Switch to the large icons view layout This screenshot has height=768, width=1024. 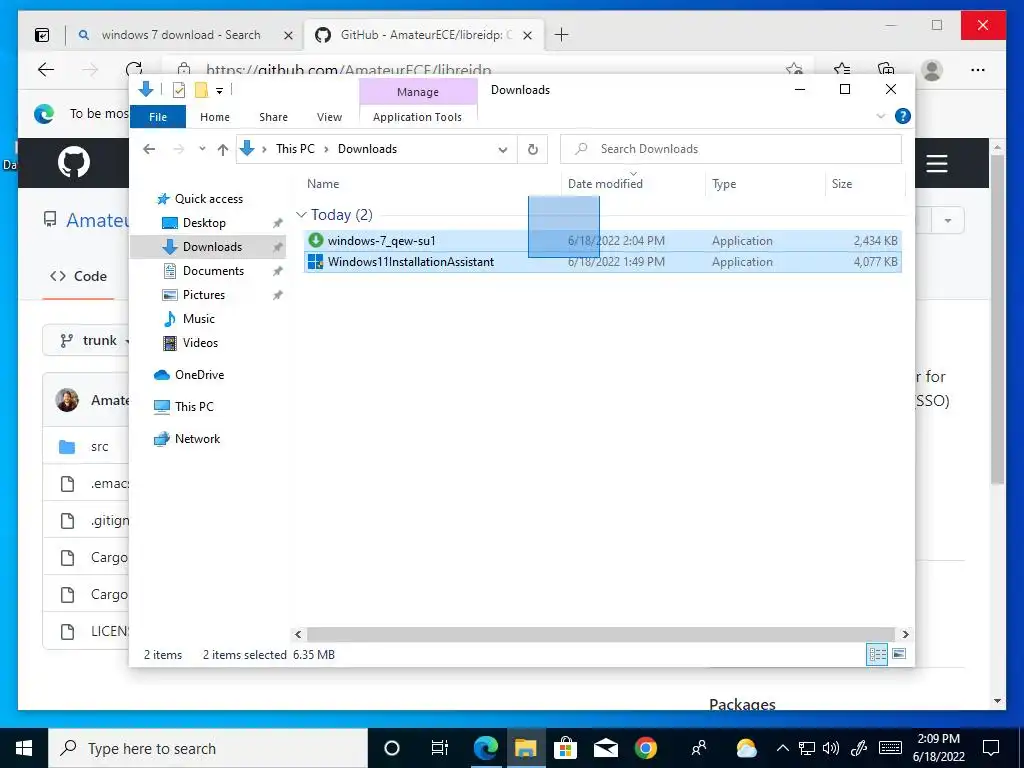coord(899,654)
